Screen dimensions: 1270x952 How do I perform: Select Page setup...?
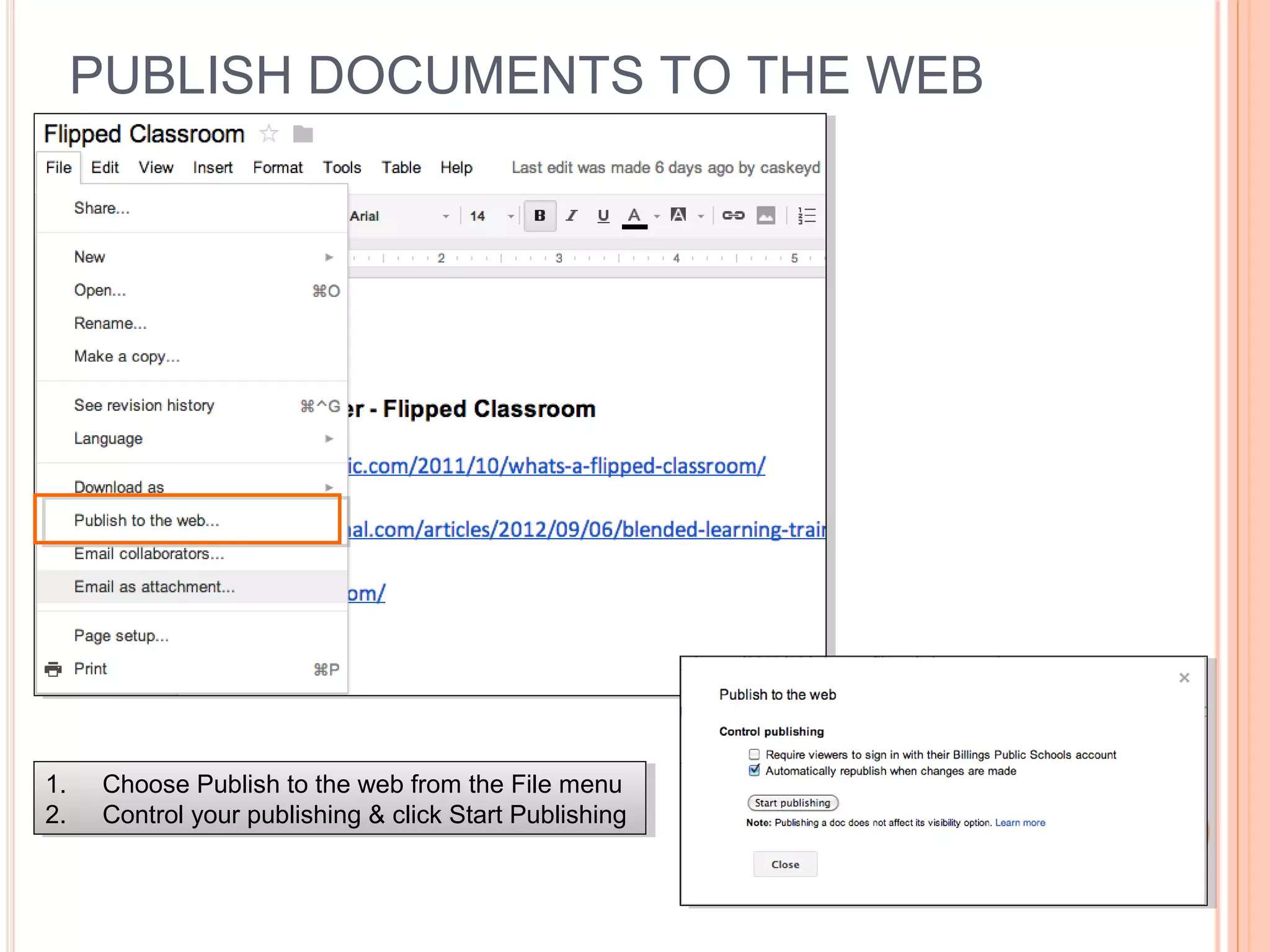(x=192, y=636)
